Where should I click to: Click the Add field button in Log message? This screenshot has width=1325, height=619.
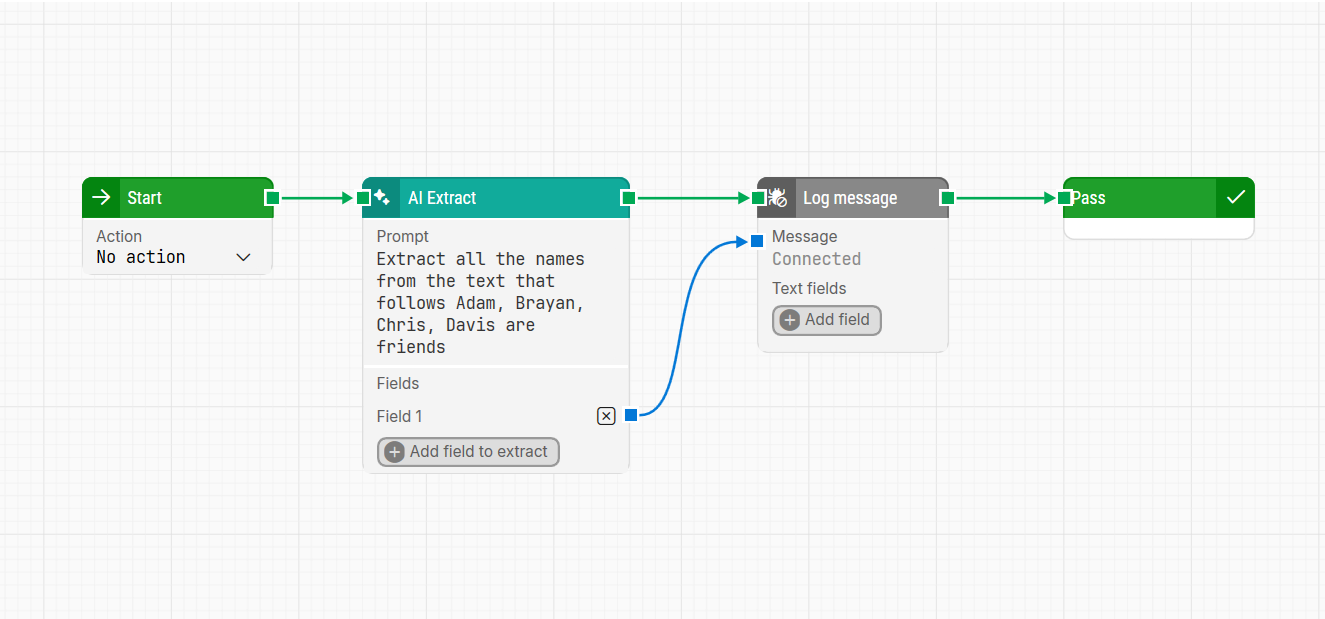click(x=827, y=320)
